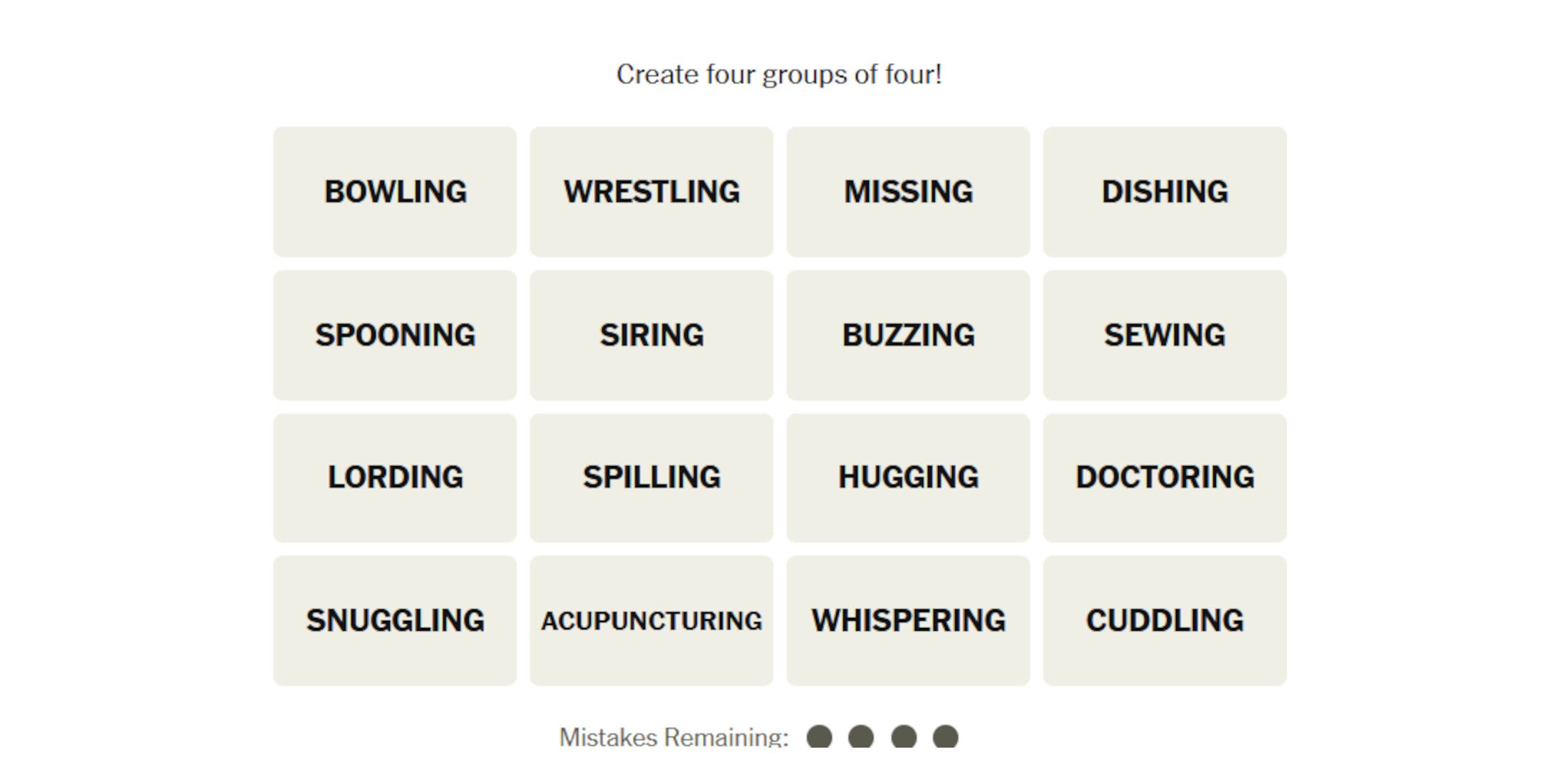Screen dimensions: 1568x784
Task: Click the last mistakes remaining dot
Action: [946, 737]
